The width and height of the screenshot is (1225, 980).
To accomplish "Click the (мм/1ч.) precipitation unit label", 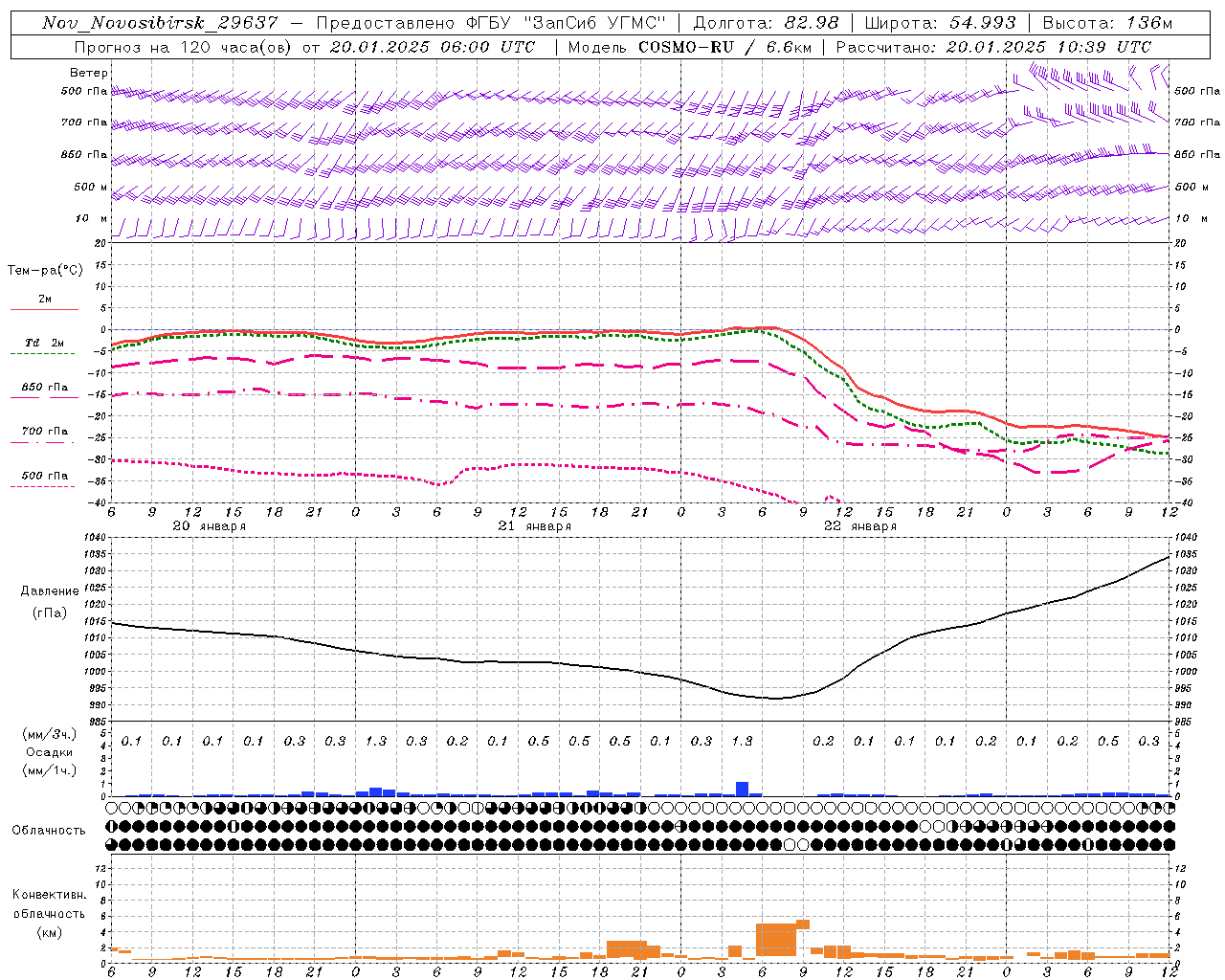I will (50, 770).
